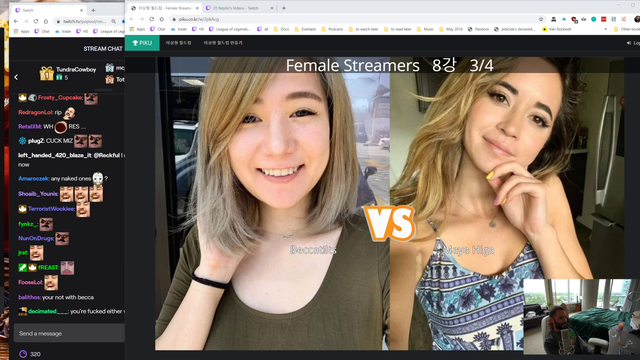
Task: Open anticide's deviantArt bookmark
Action: point(514,29)
